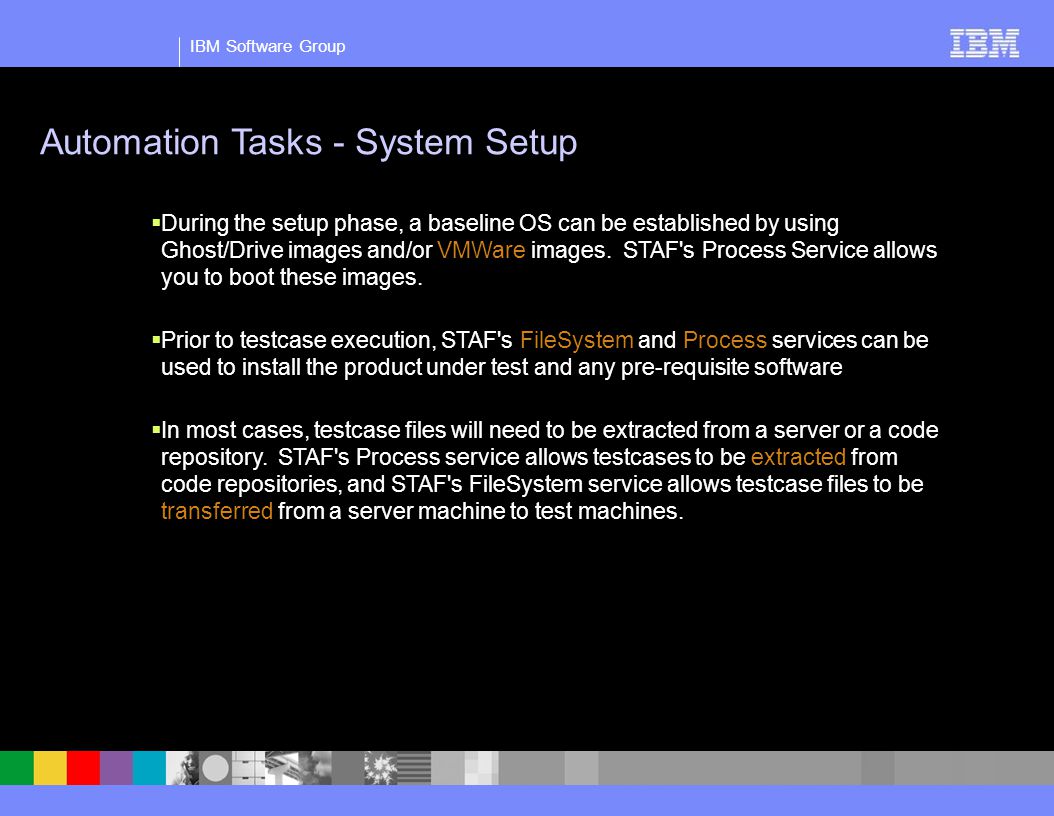
Task: Click the teal square in footer strip
Action: pyautogui.click(x=149, y=768)
